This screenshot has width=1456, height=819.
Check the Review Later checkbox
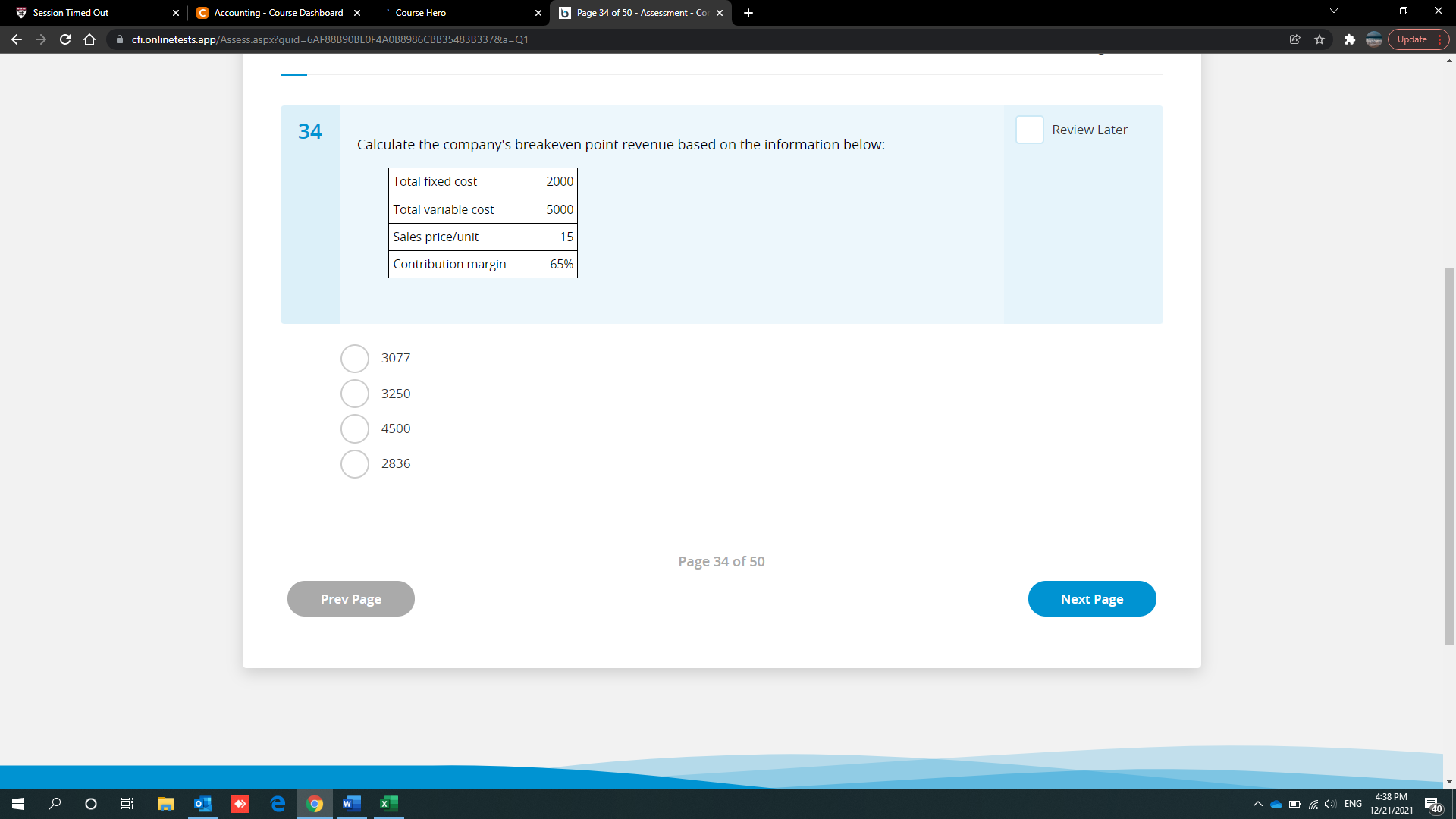(1029, 130)
